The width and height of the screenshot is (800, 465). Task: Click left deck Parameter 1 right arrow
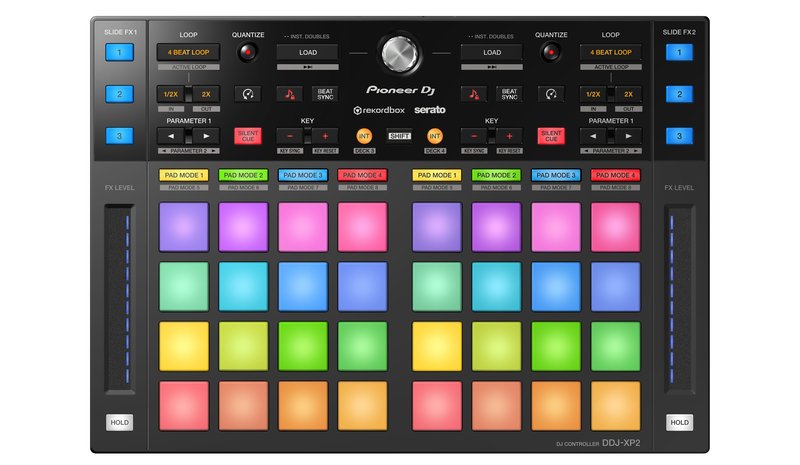206,136
